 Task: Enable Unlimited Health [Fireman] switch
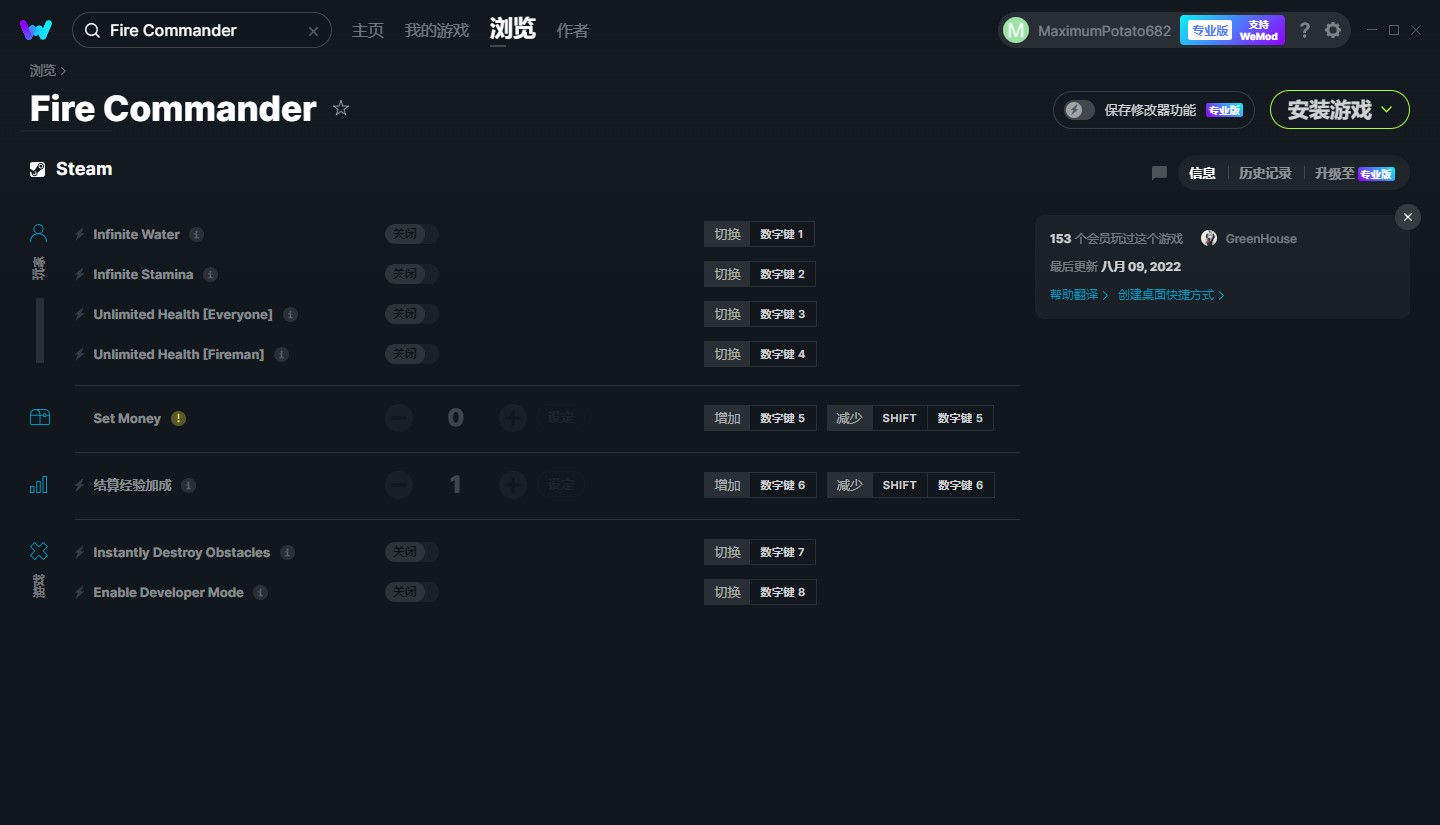(x=412, y=354)
